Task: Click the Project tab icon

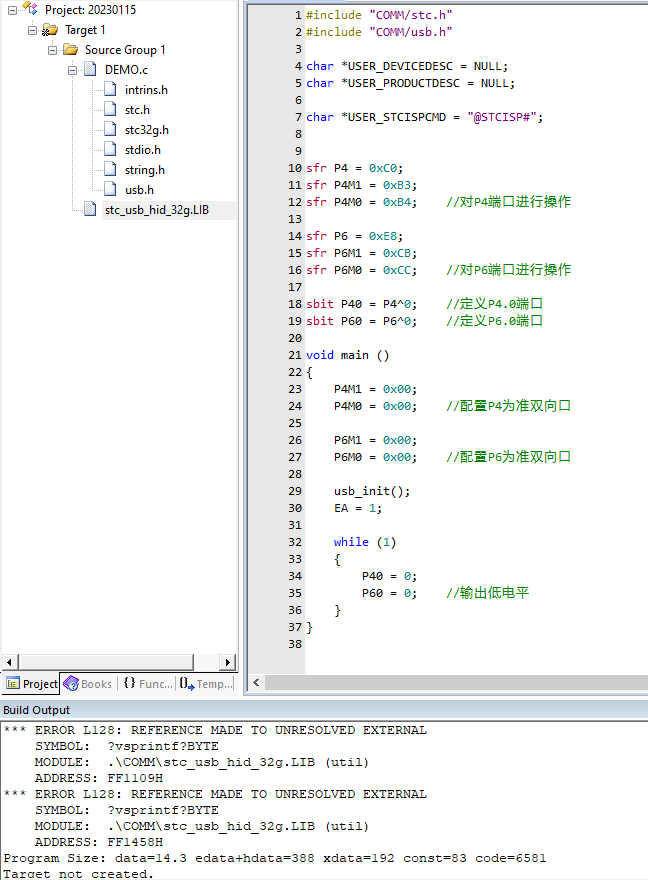Action: [x=13, y=684]
